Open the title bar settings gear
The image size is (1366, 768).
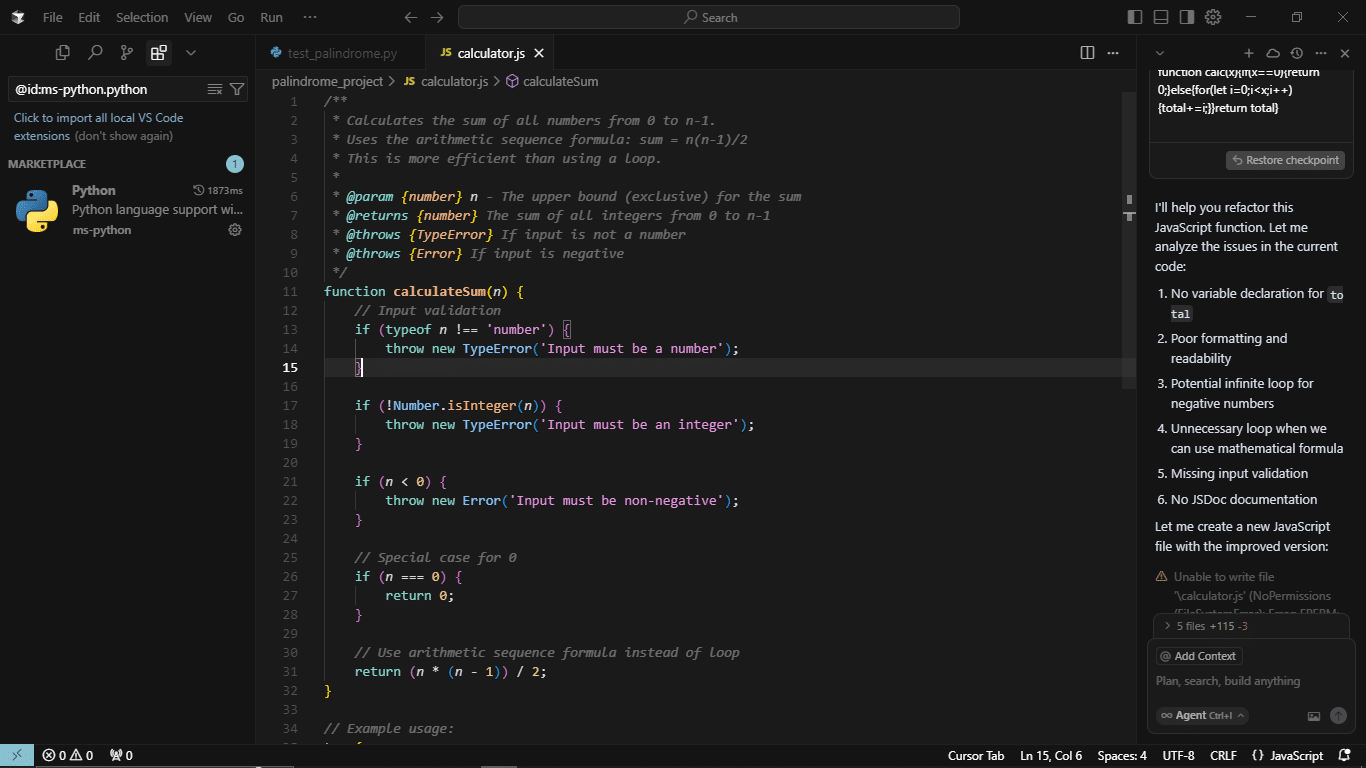(x=1213, y=17)
